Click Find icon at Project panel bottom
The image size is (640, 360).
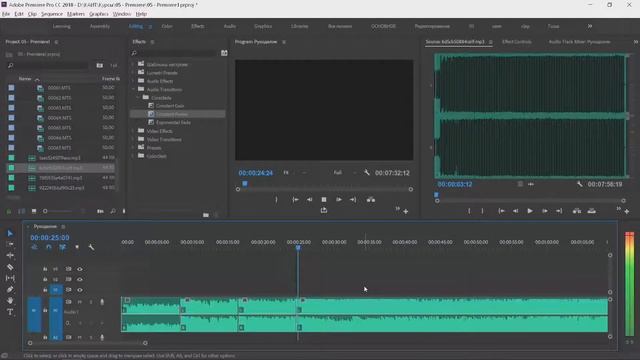click(113, 211)
